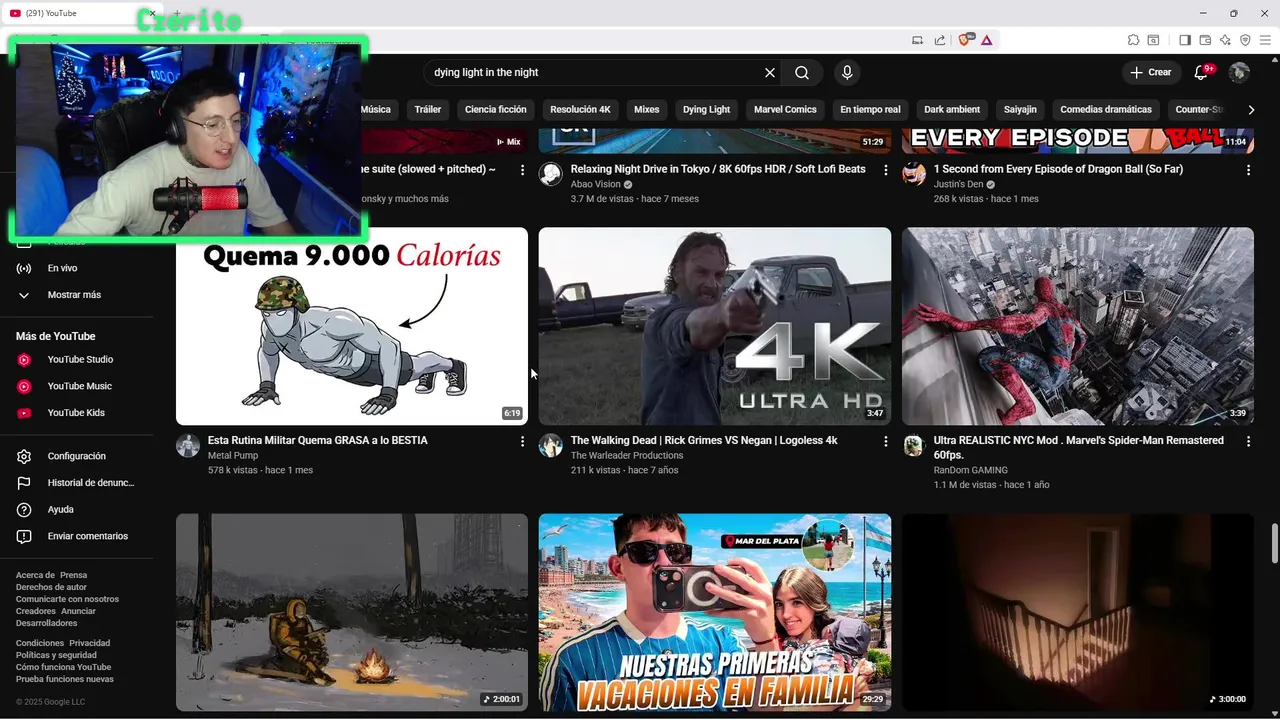Start voice search with microphone icon
The width and height of the screenshot is (1280, 720).
coord(847,73)
